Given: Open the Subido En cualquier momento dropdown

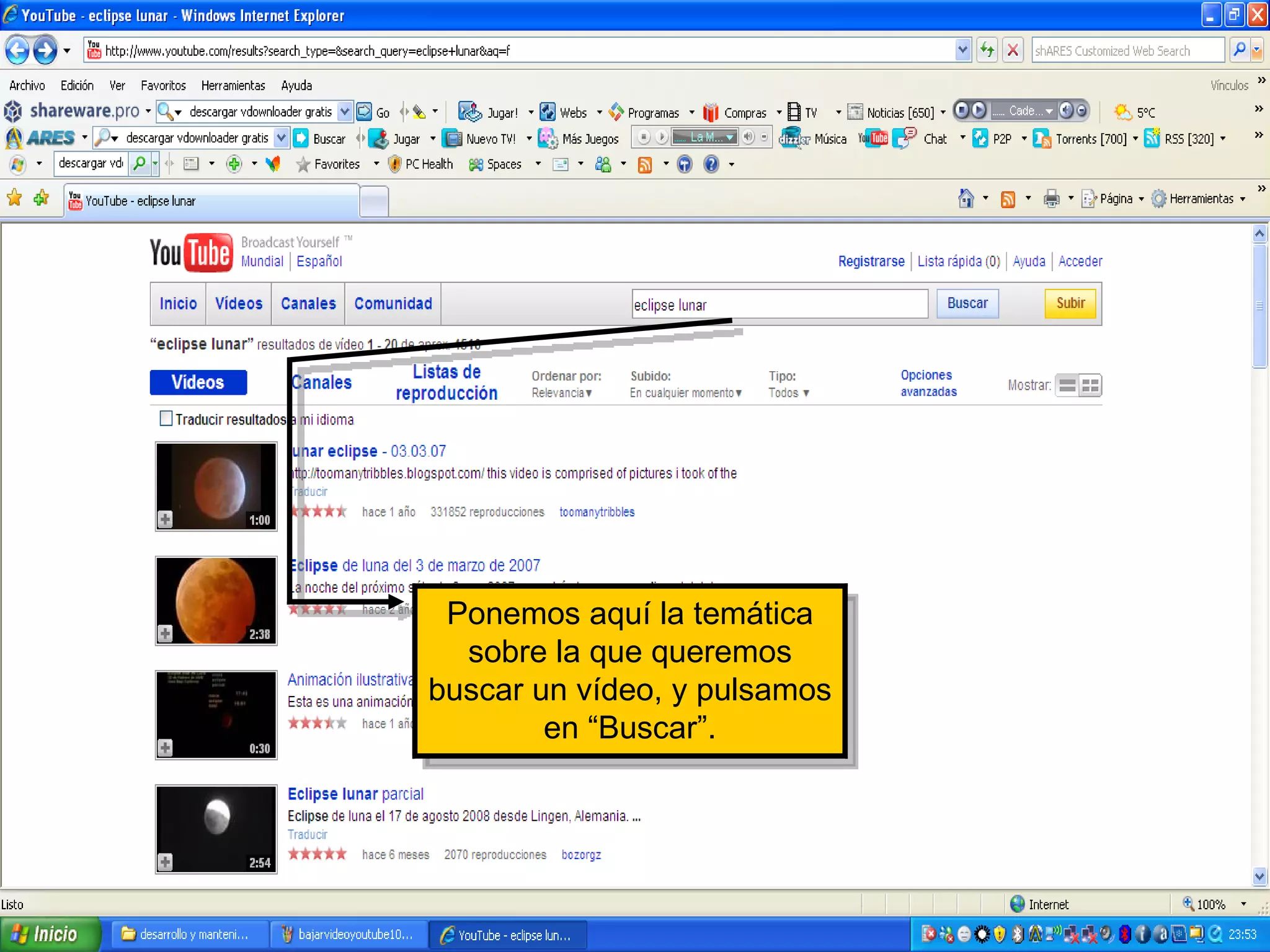Looking at the screenshot, I should point(686,393).
